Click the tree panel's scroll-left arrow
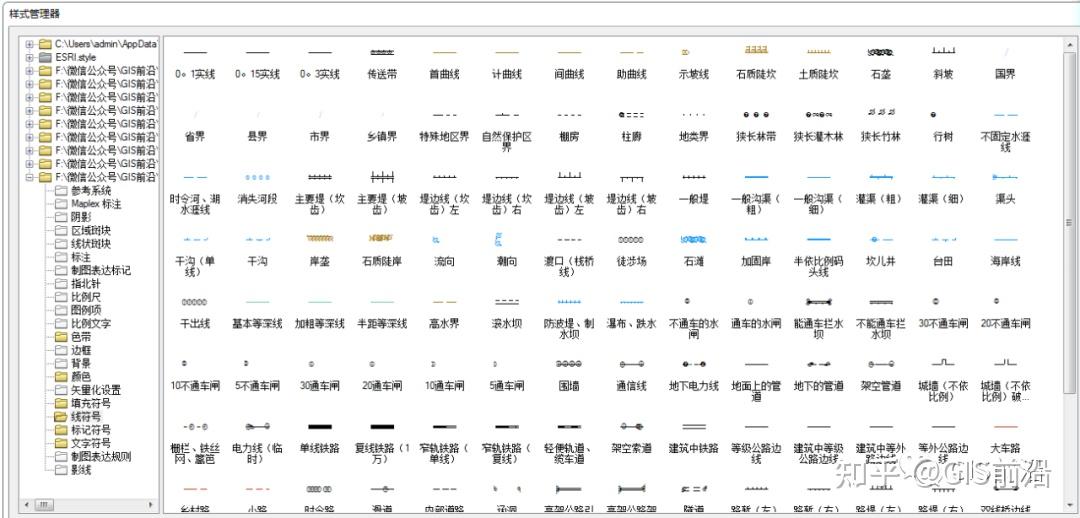The image size is (1080, 518). point(26,505)
